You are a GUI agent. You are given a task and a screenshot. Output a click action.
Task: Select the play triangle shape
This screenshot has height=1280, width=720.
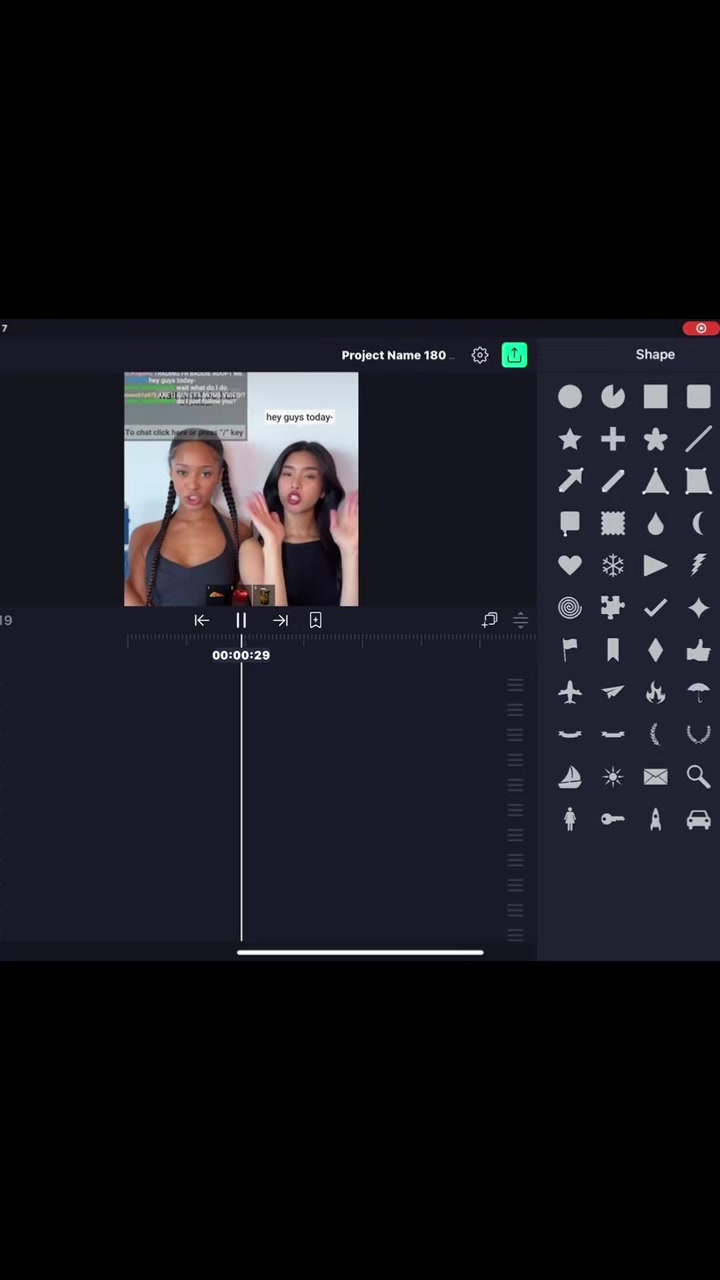pos(655,566)
